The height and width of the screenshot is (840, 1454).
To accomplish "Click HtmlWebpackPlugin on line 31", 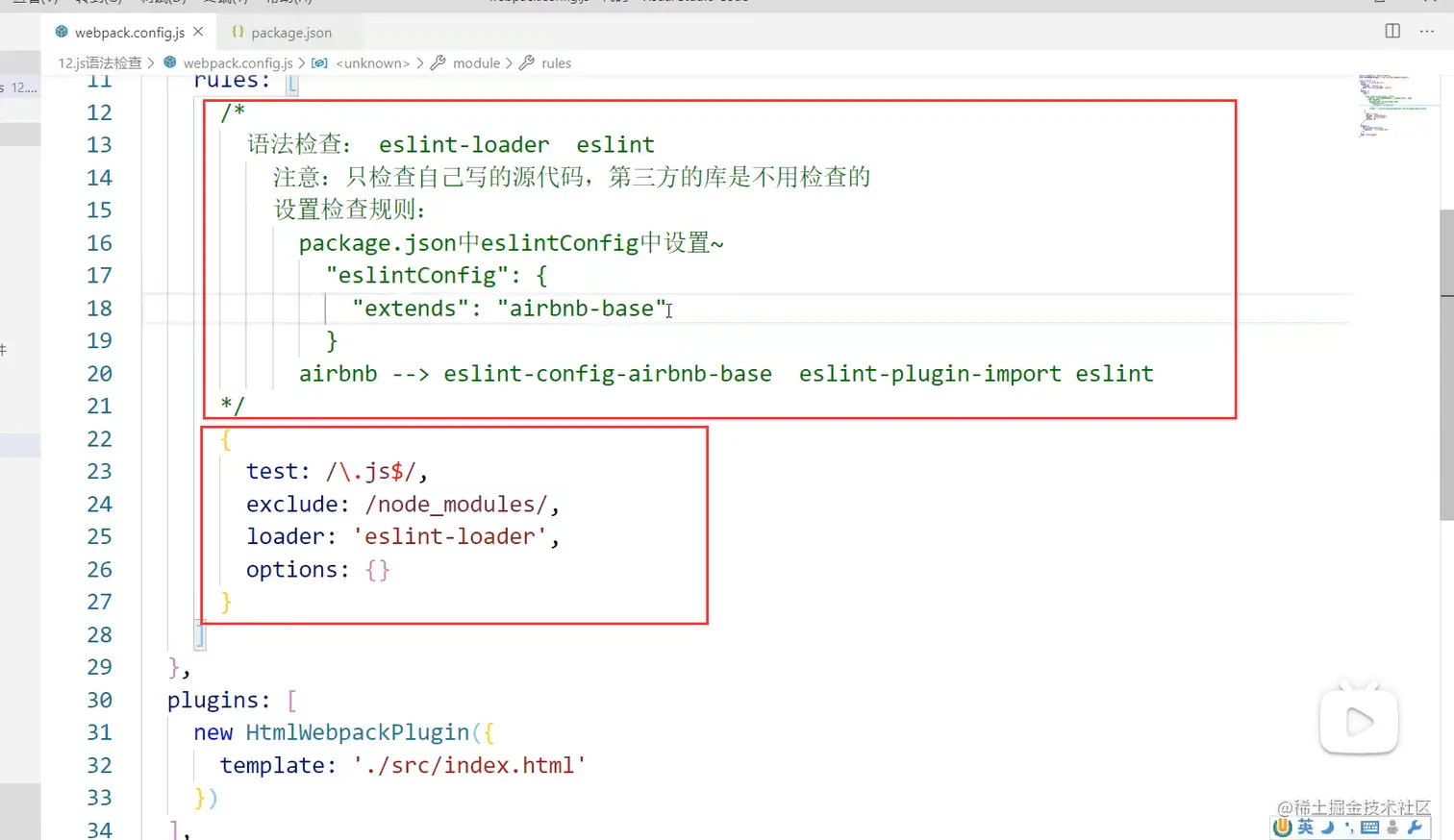I will [357, 732].
